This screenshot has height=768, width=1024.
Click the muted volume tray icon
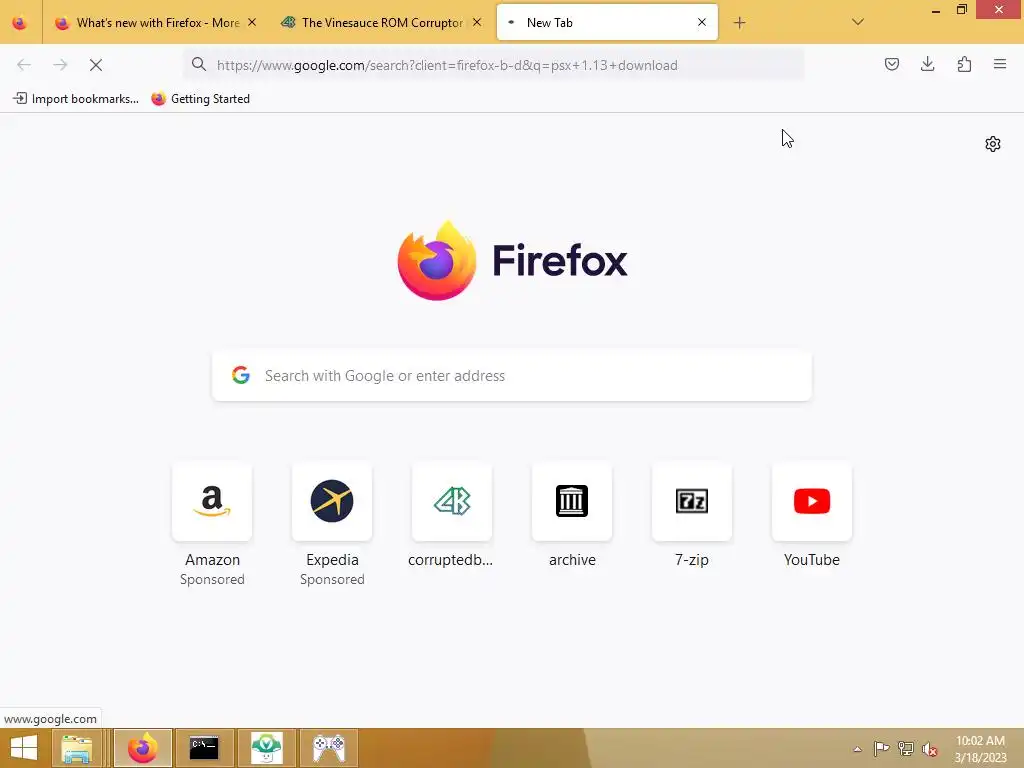pos(929,749)
